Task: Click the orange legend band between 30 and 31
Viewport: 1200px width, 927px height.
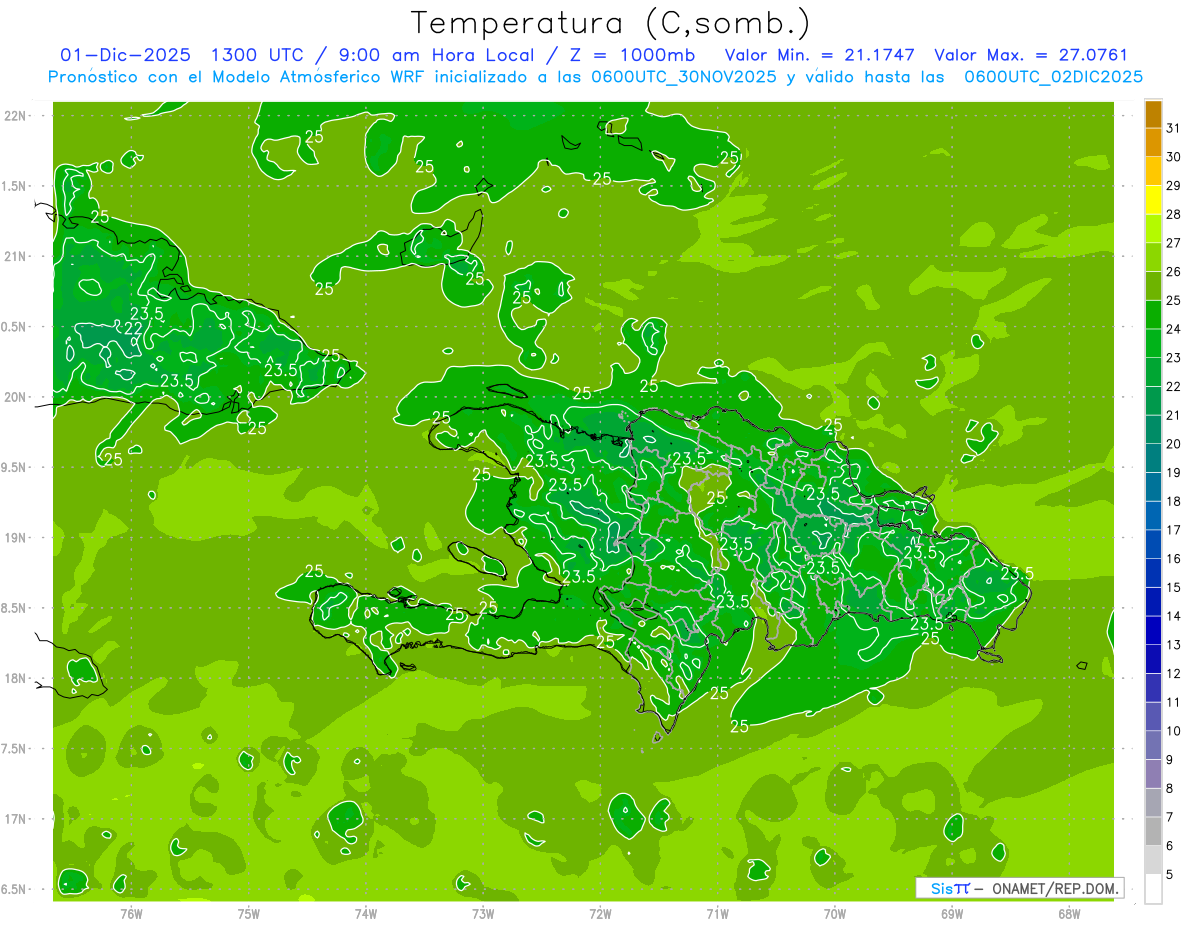Action: 1153,142
